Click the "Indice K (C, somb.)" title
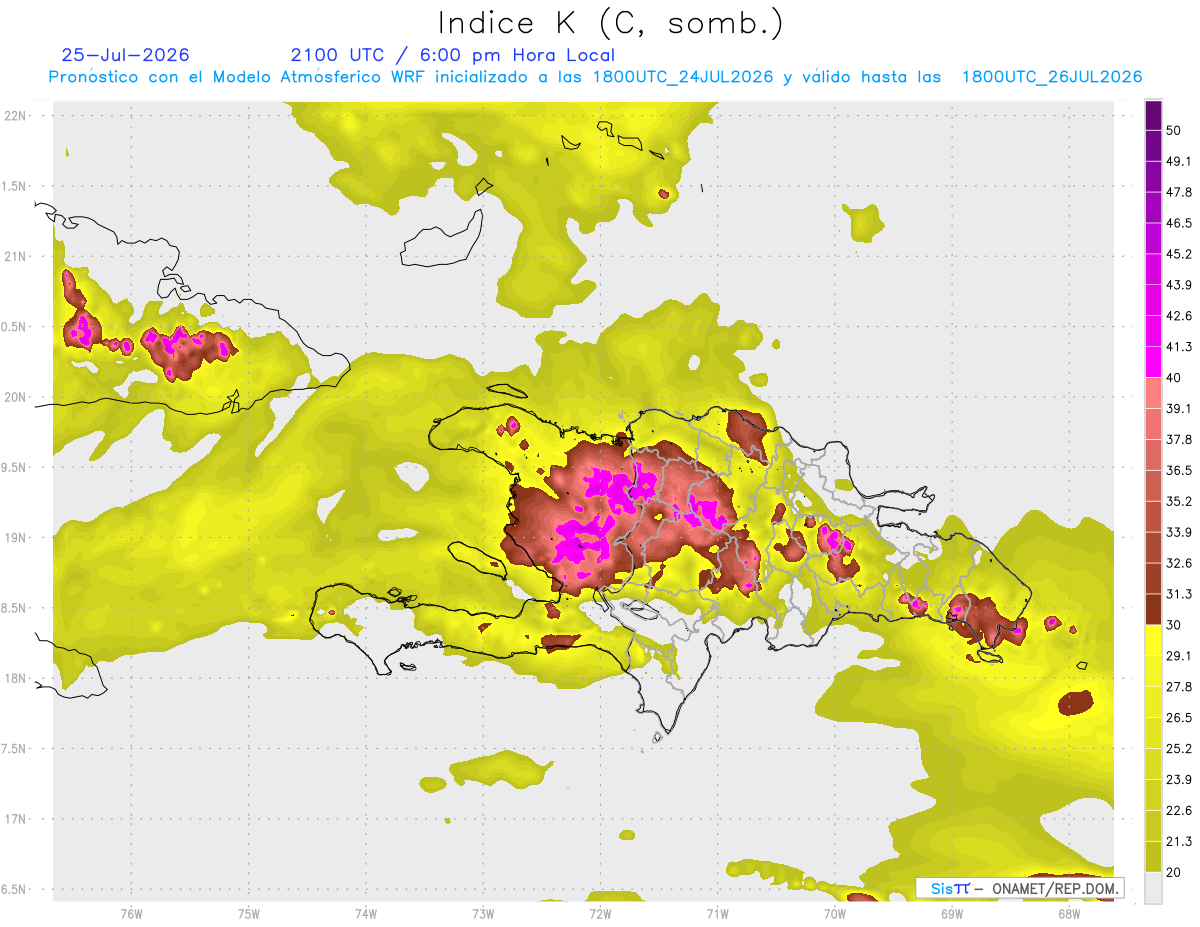 coord(611,23)
